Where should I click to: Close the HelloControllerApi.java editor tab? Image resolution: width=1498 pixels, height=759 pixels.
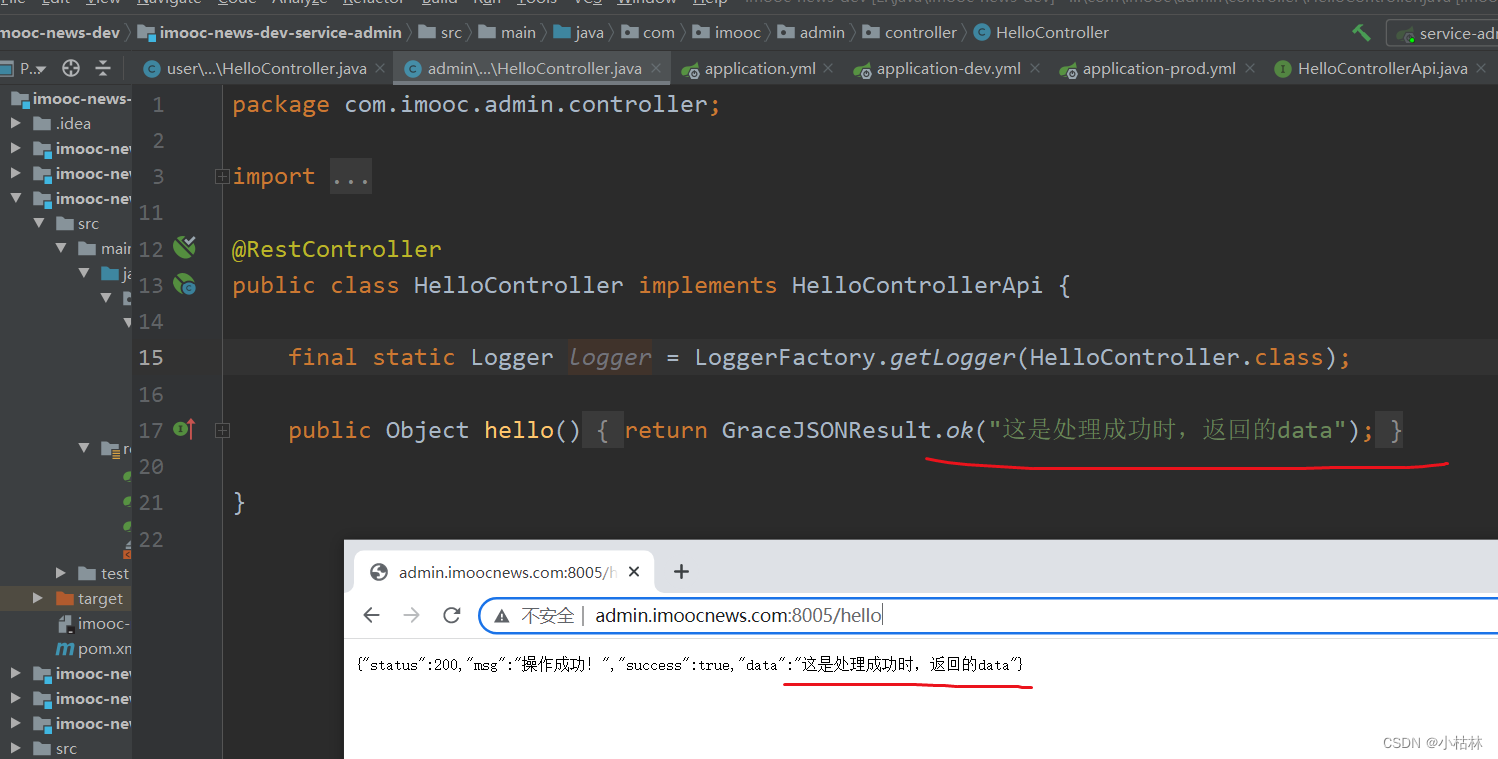tap(1482, 69)
